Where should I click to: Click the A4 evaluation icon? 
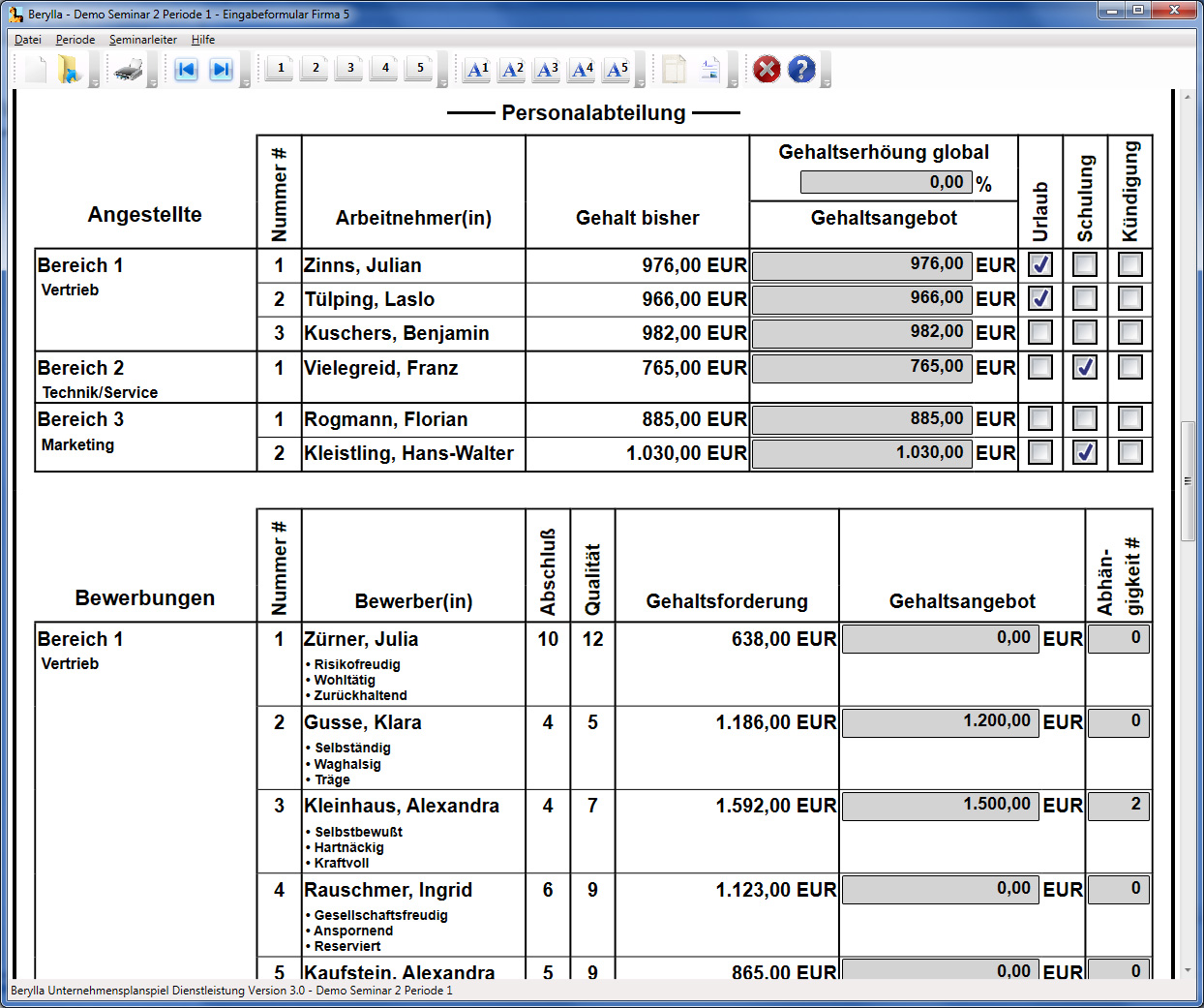click(x=582, y=70)
